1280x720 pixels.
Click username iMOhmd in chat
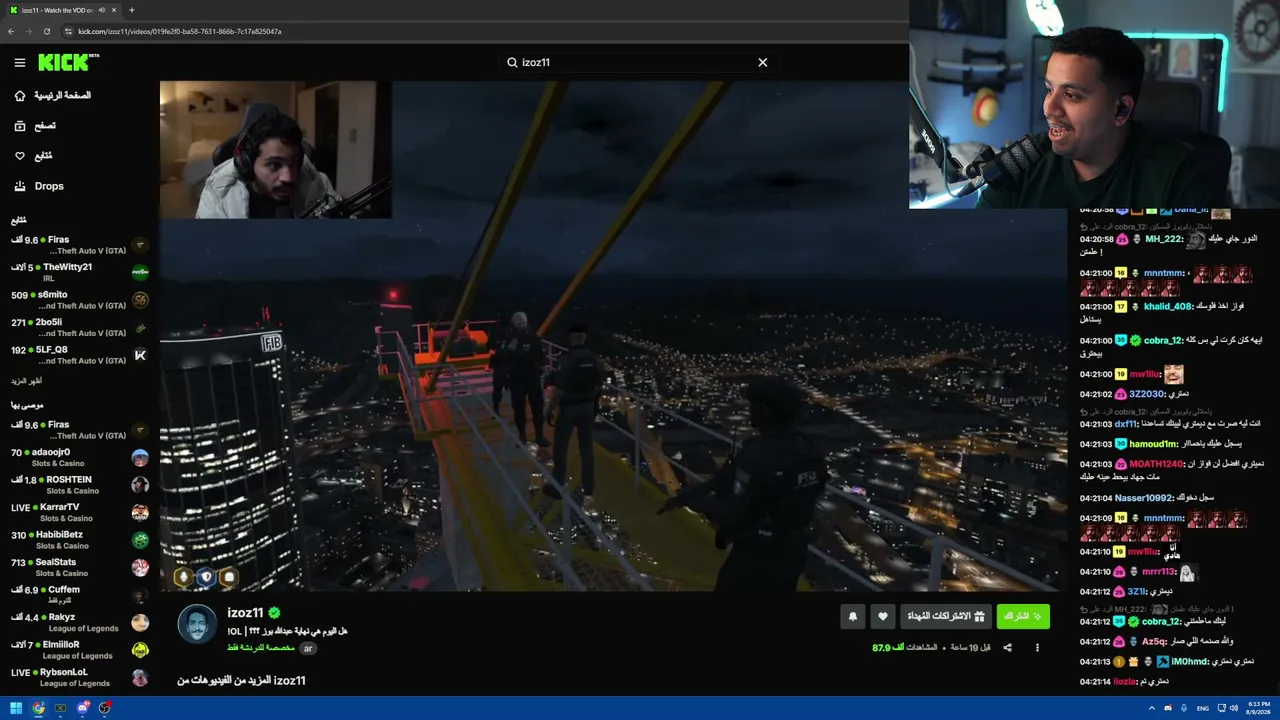coord(1191,662)
